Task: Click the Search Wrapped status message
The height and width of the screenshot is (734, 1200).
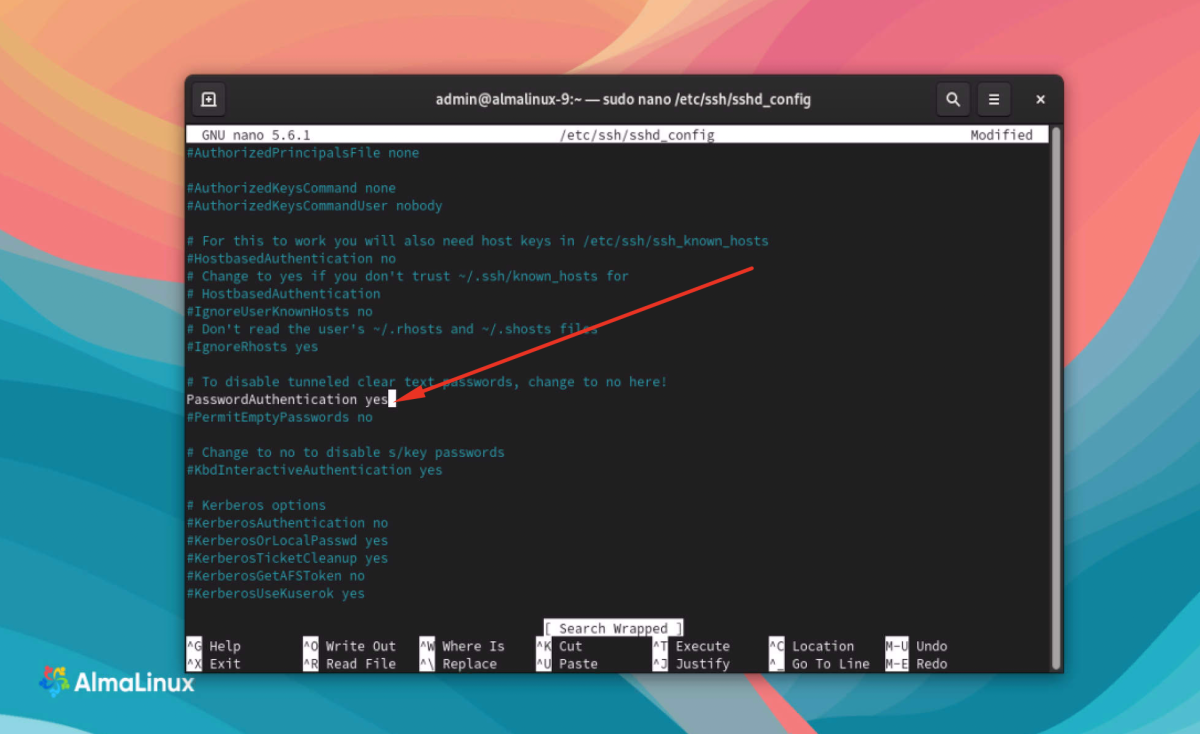Action: pos(614,628)
